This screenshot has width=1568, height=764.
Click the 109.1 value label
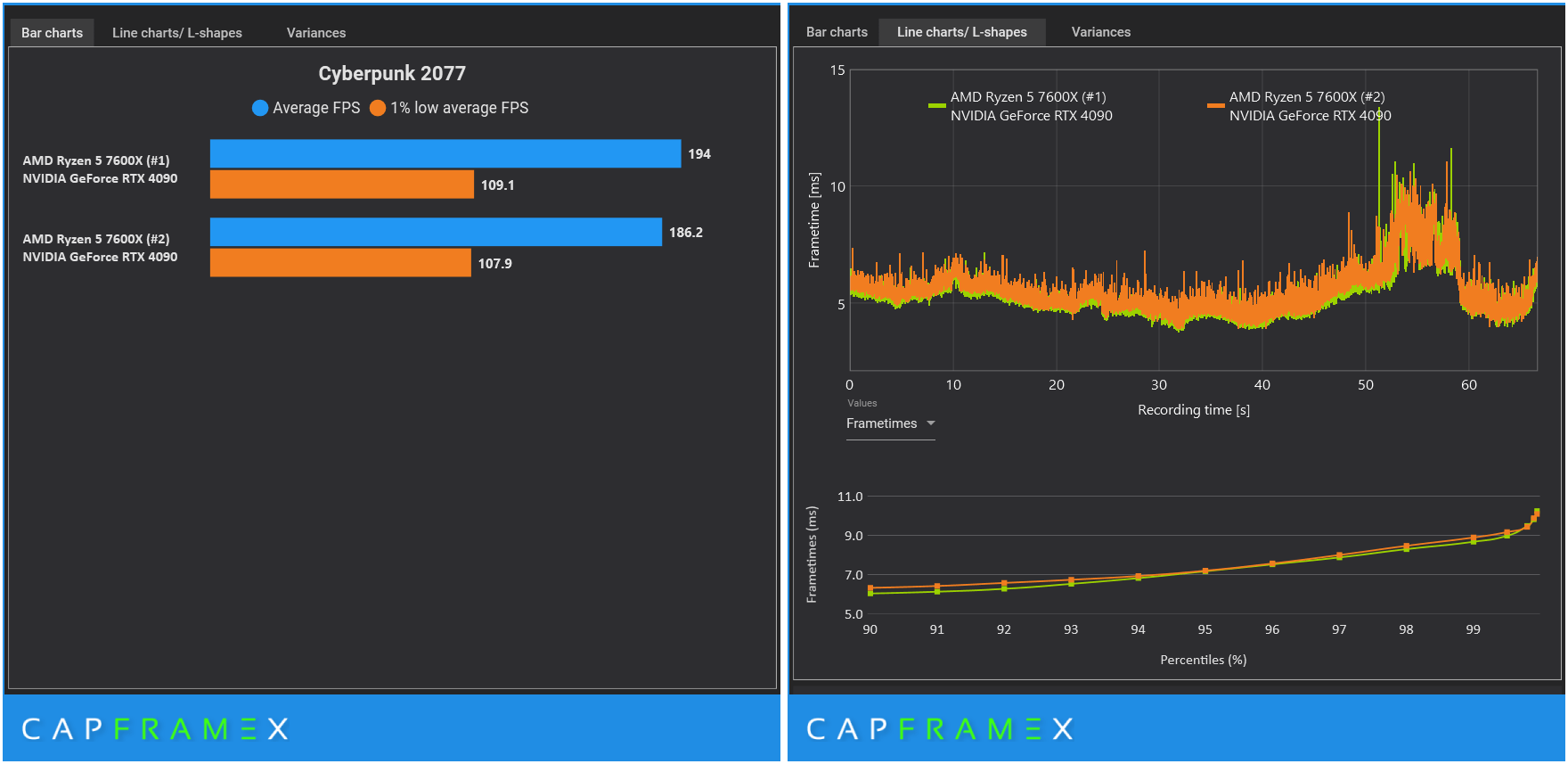click(498, 185)
